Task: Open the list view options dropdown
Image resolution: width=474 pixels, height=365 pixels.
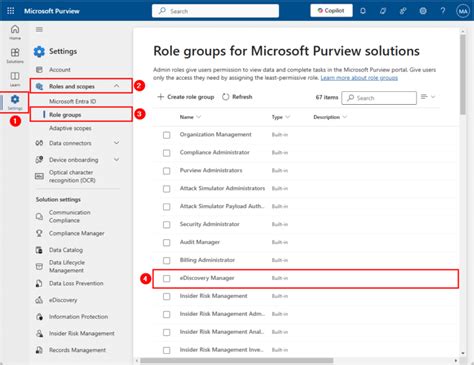Action: point(428,97)
